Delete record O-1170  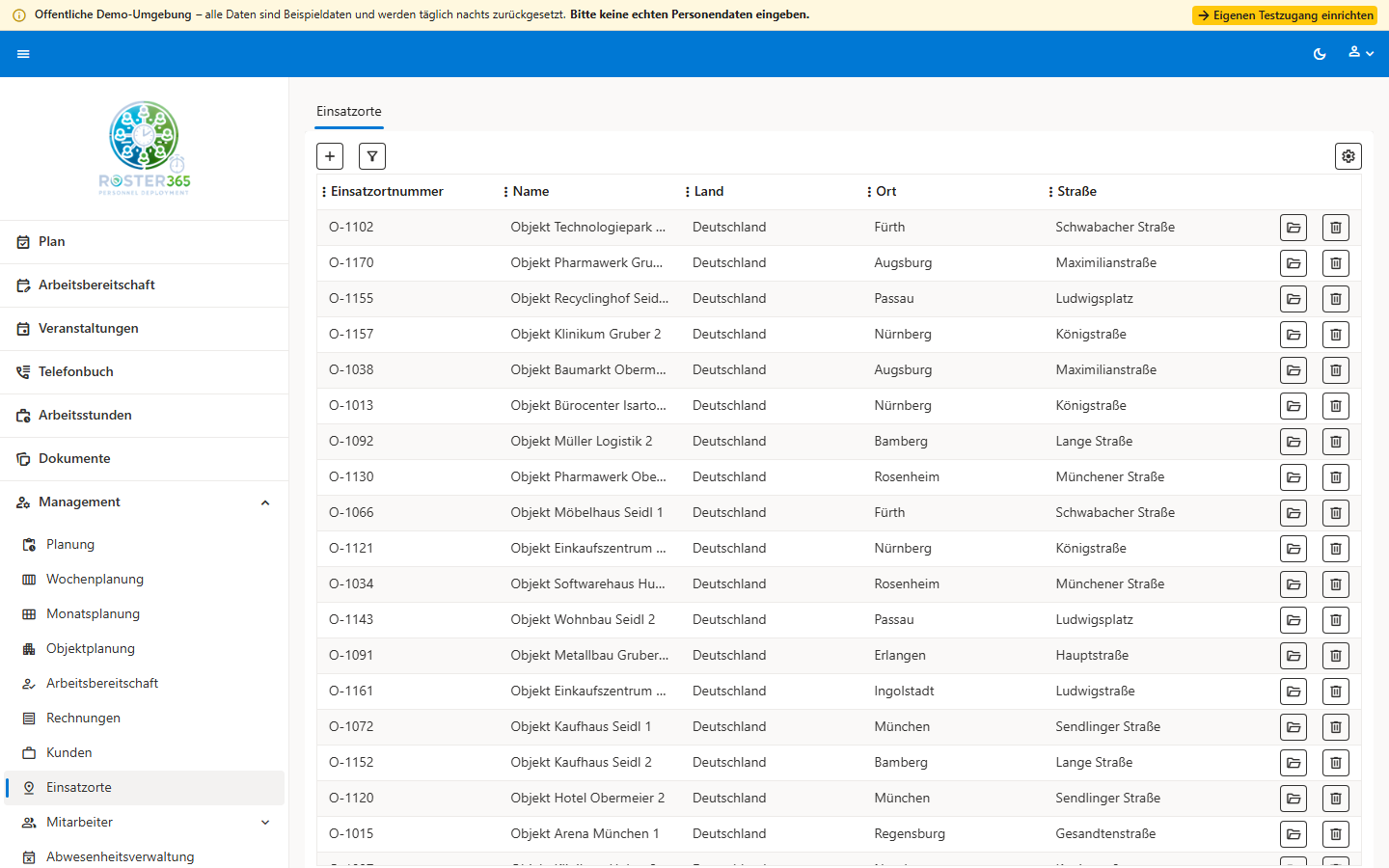pos(1336,263)
